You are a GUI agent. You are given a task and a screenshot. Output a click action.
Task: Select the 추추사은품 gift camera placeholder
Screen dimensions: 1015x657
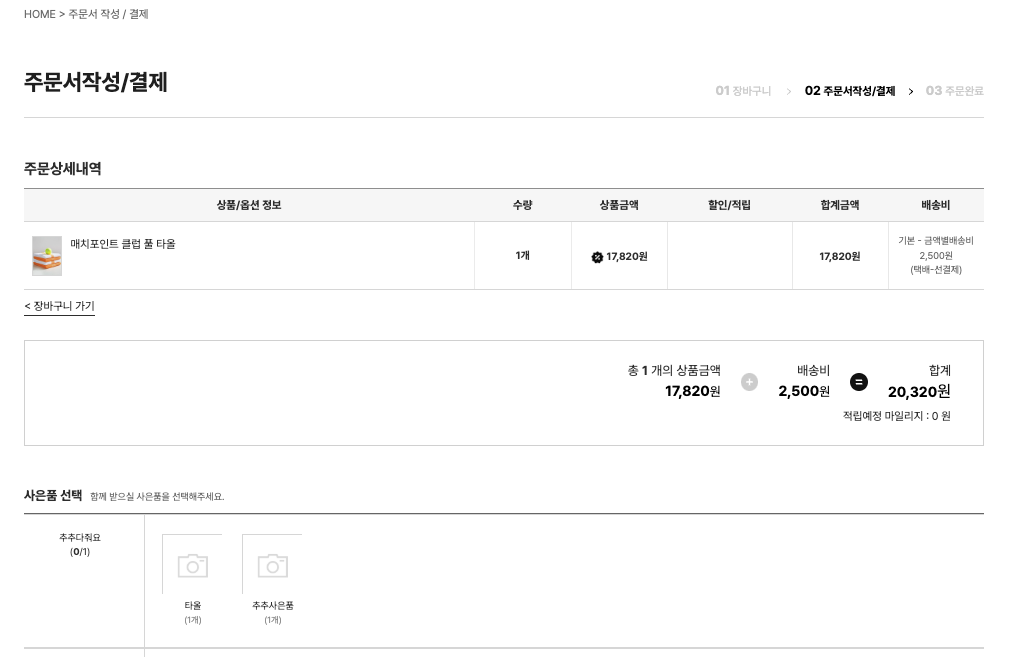(x=272, y=565)
